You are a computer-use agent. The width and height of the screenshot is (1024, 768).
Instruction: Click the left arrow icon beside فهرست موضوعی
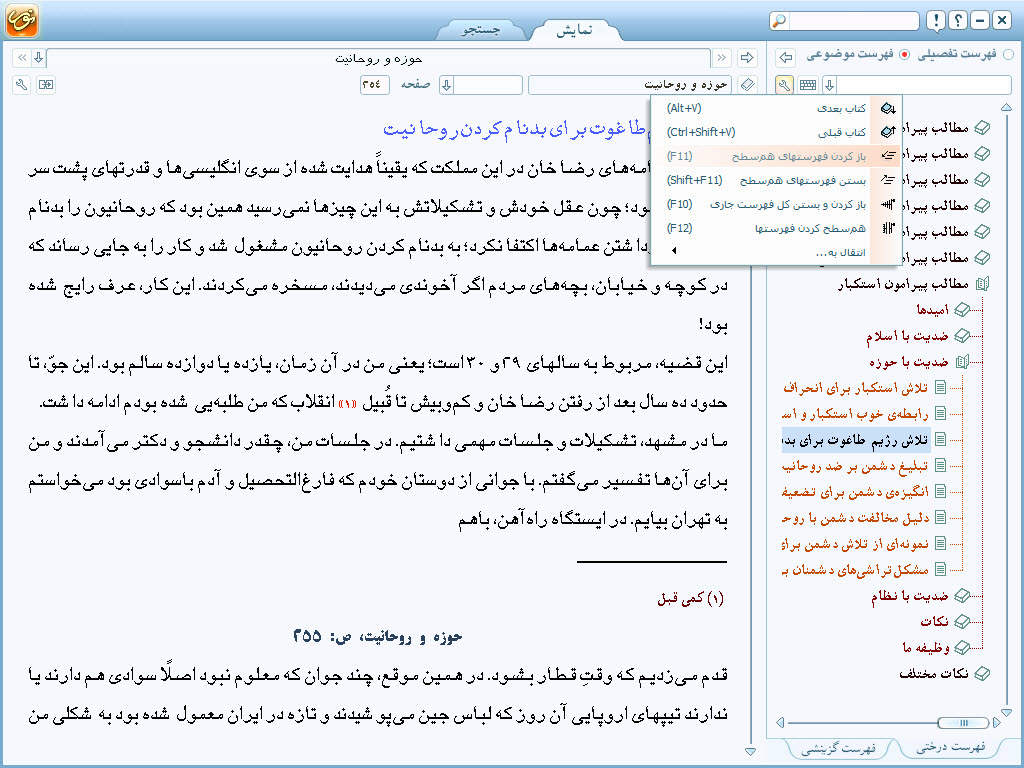(x=786, y=57)
